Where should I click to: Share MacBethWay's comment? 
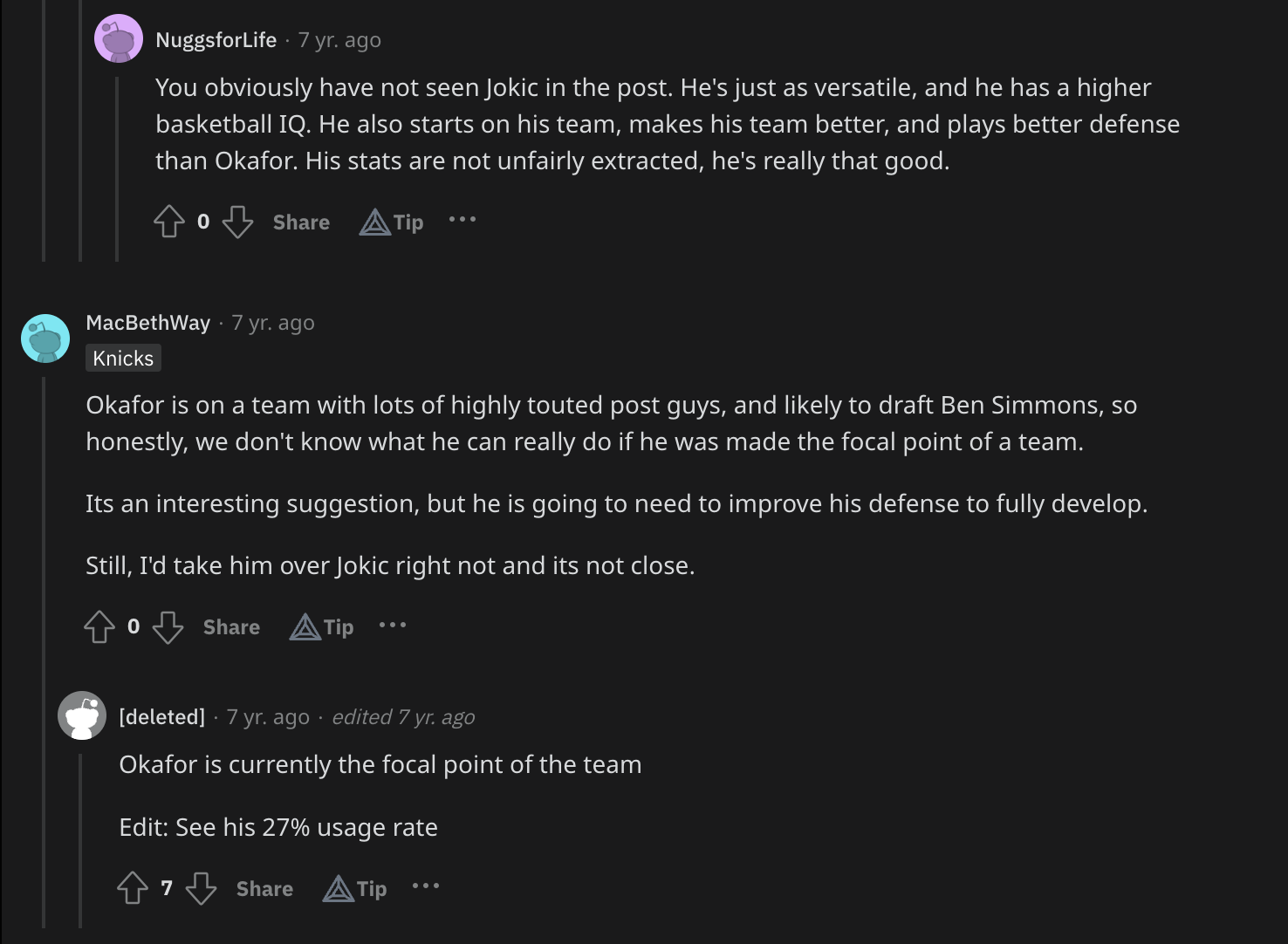coord(231,626)
